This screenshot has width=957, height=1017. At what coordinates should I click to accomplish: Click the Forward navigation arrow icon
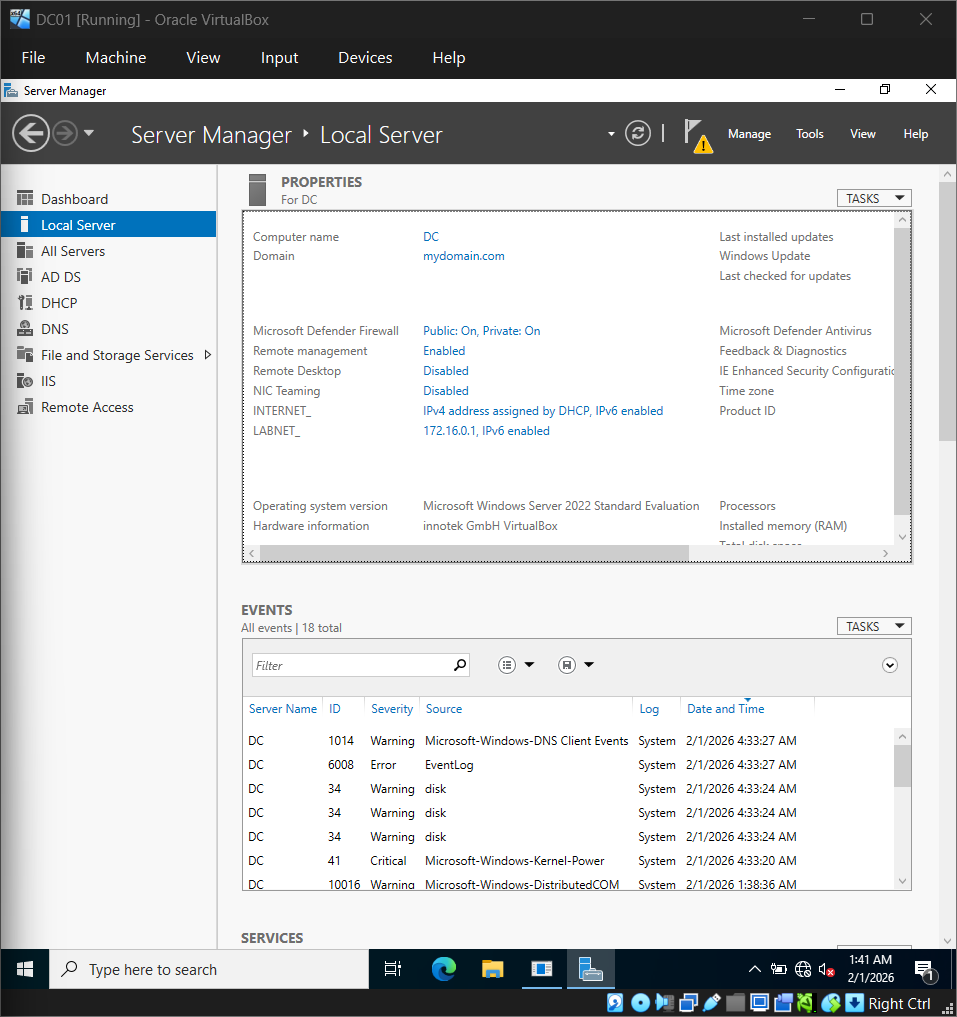[x=65, y=134]
